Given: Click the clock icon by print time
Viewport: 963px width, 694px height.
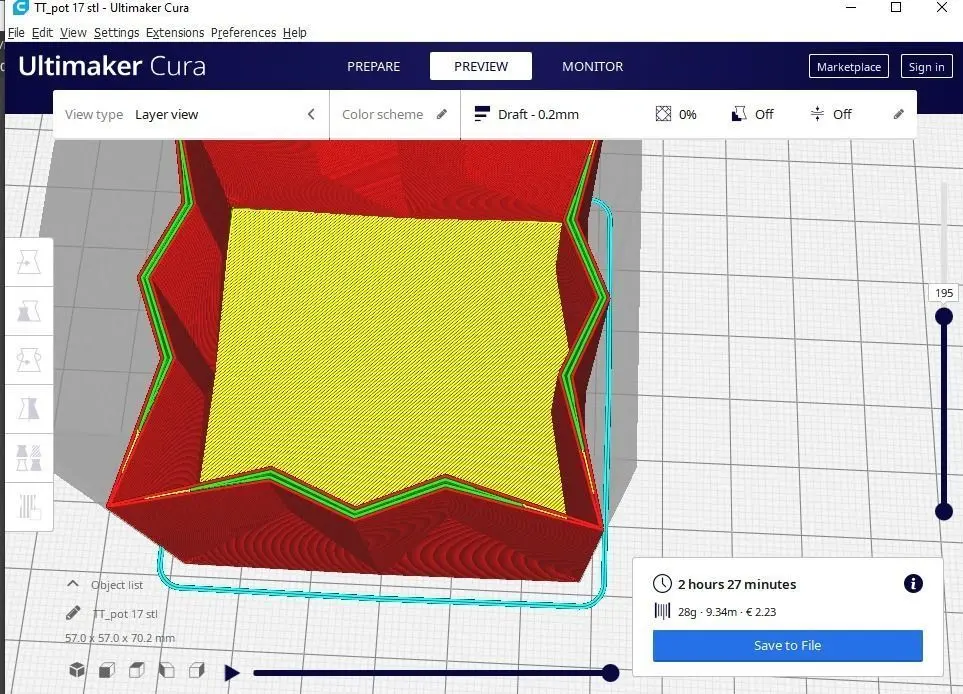Looking at the screenshot, I should coord(662,583).
